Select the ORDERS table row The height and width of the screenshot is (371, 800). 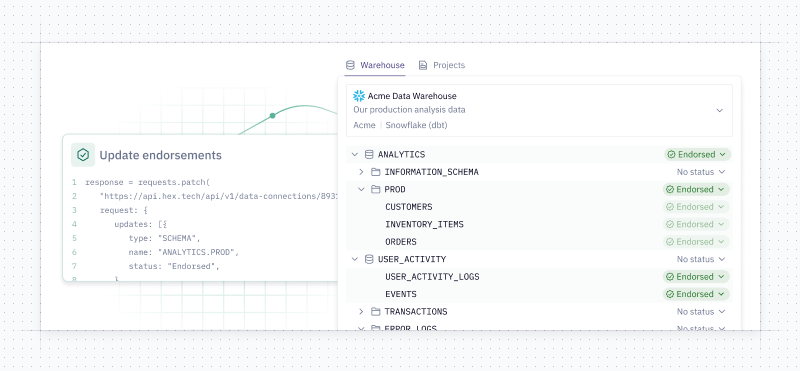click(x=539, y=241)
